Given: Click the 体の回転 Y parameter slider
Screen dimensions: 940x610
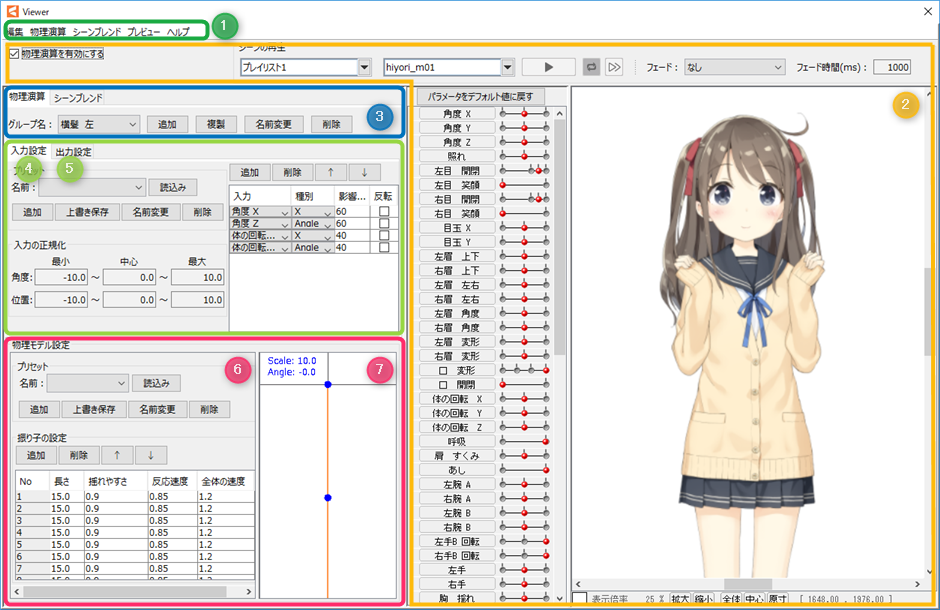Looking at the screenshot, I should pos(525,413).
